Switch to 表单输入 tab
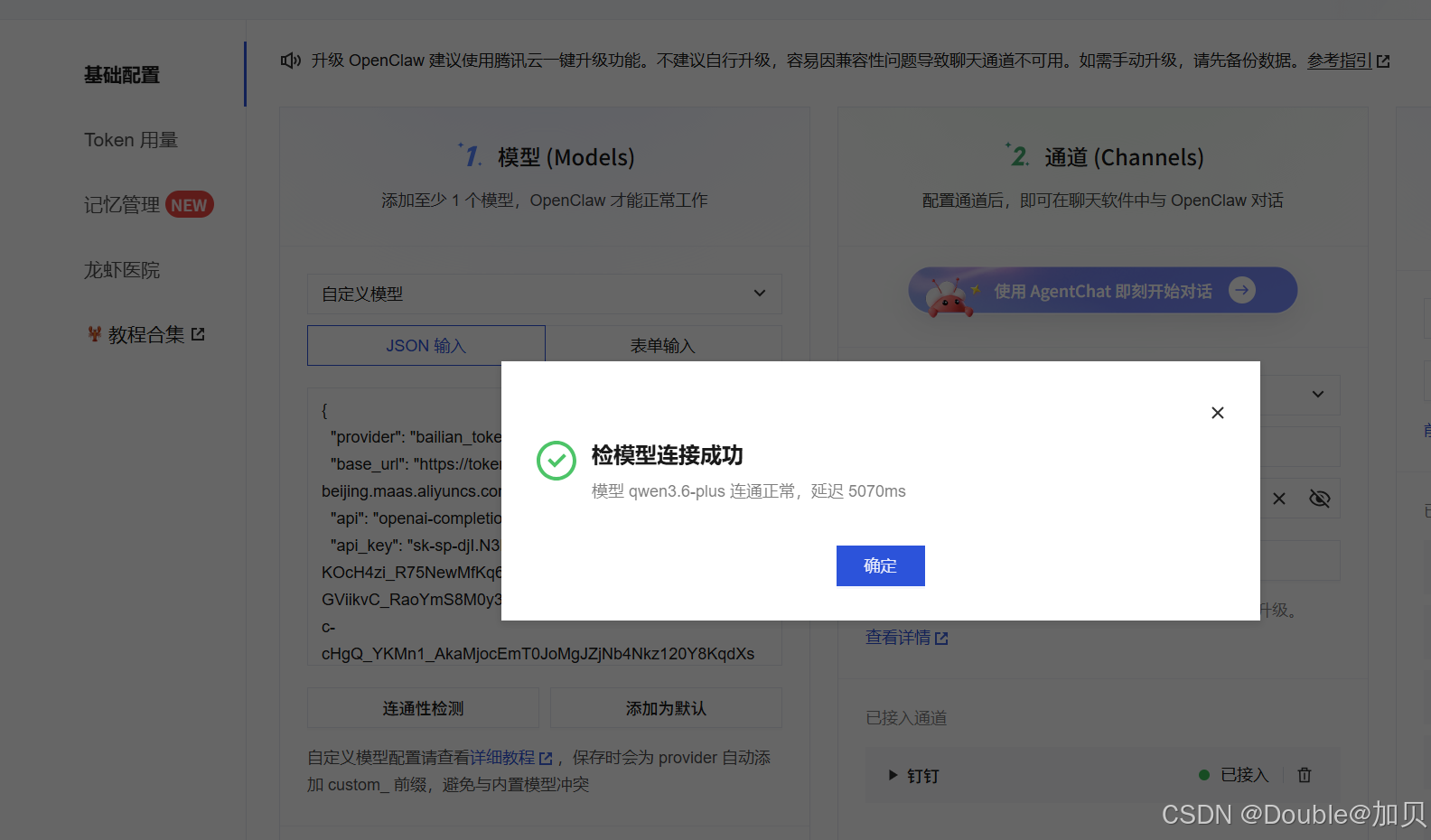 click(663, 346)
